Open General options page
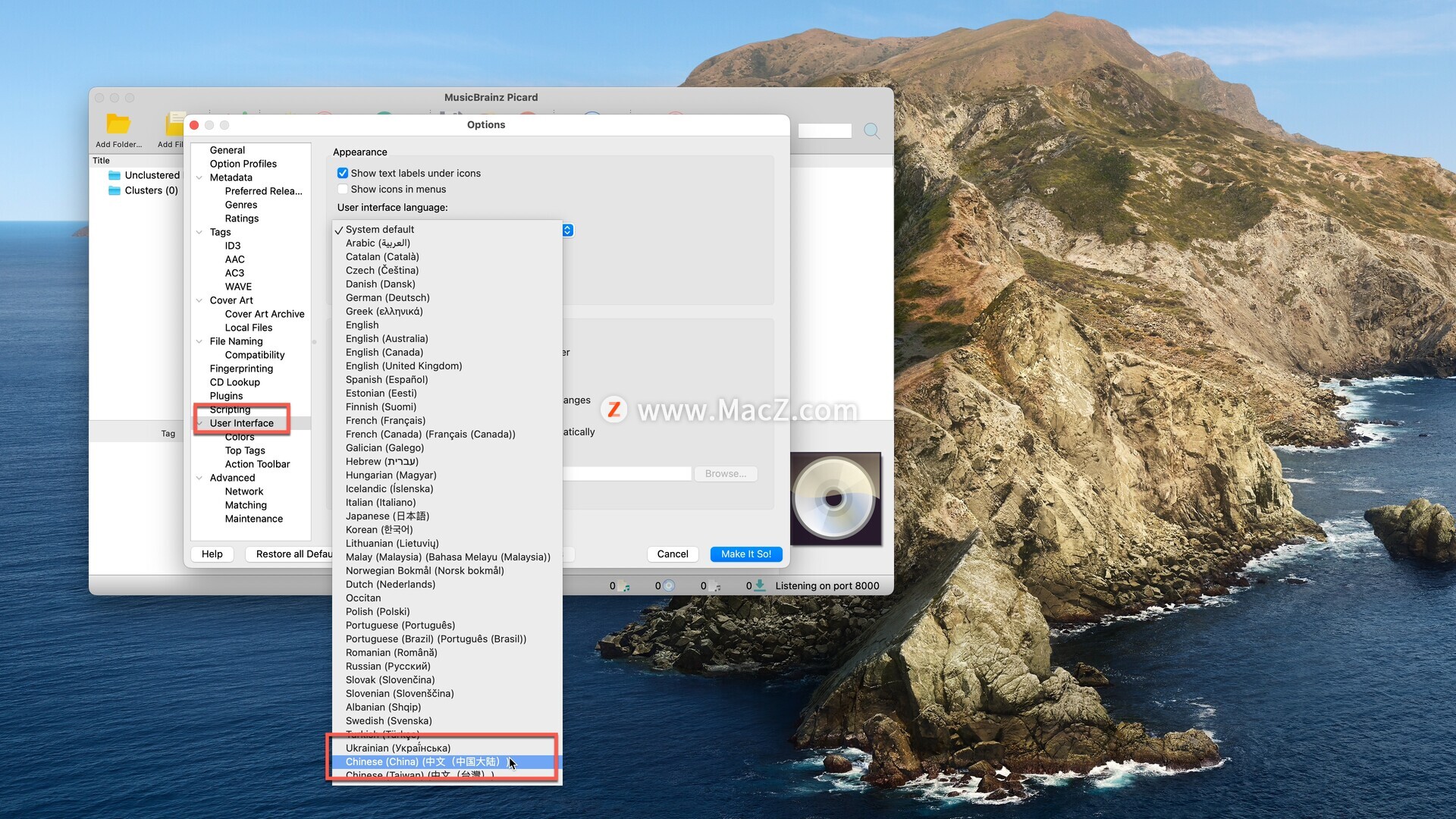 click(227, 150)
